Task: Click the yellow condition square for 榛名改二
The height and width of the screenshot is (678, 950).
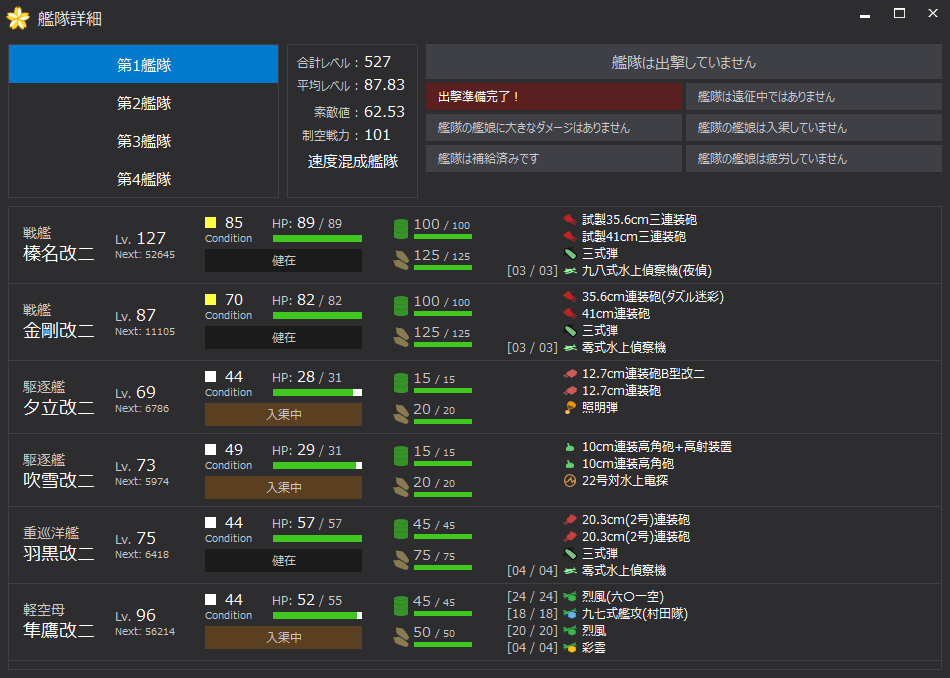Action: (211, 223)
